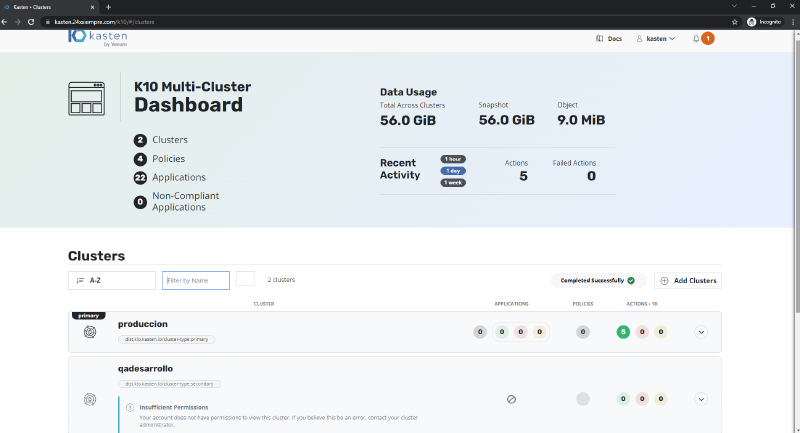
Task: Click the produccion cluster icon
Action: (90, 332)
